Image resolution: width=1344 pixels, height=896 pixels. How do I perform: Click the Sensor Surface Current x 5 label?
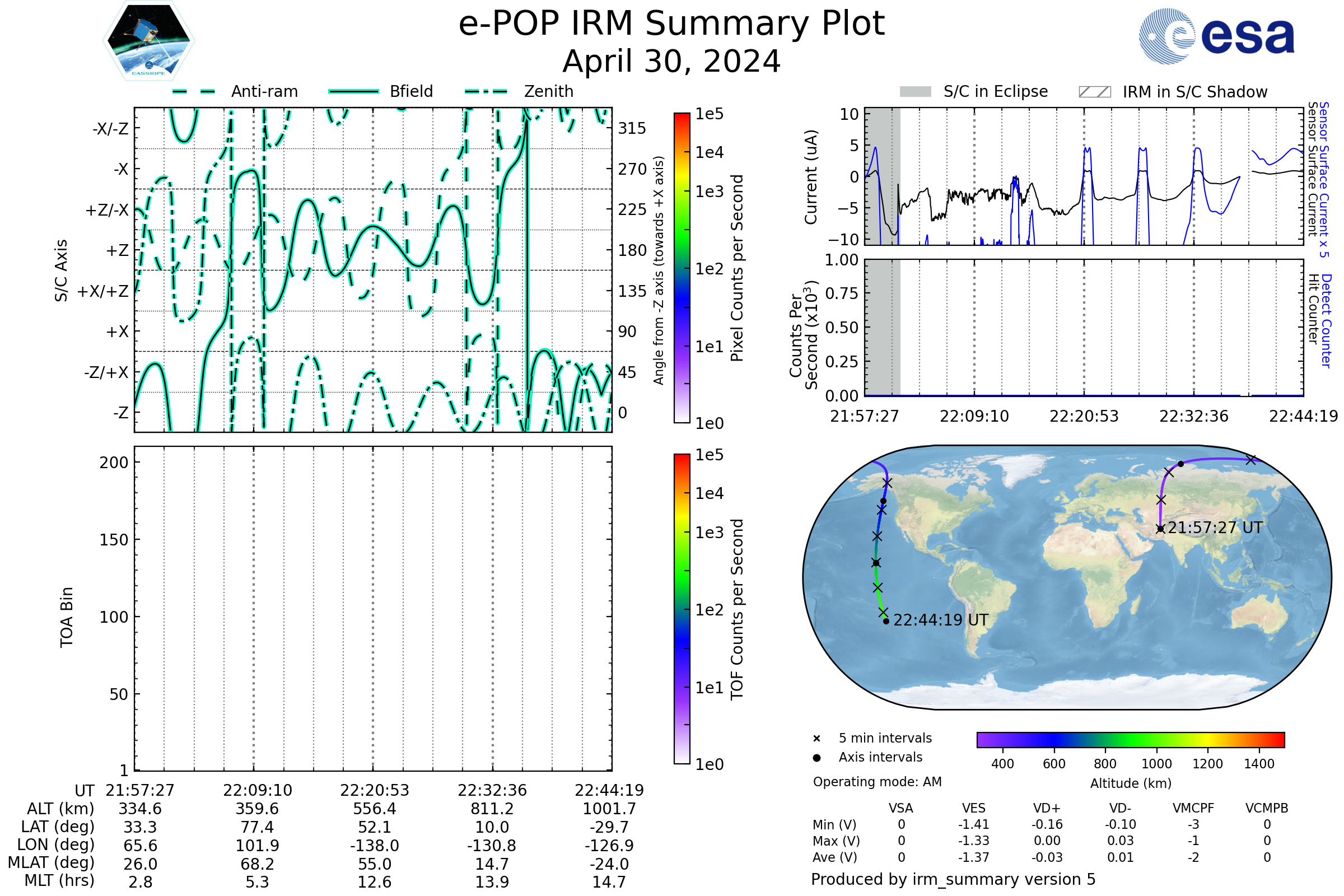1323,179
